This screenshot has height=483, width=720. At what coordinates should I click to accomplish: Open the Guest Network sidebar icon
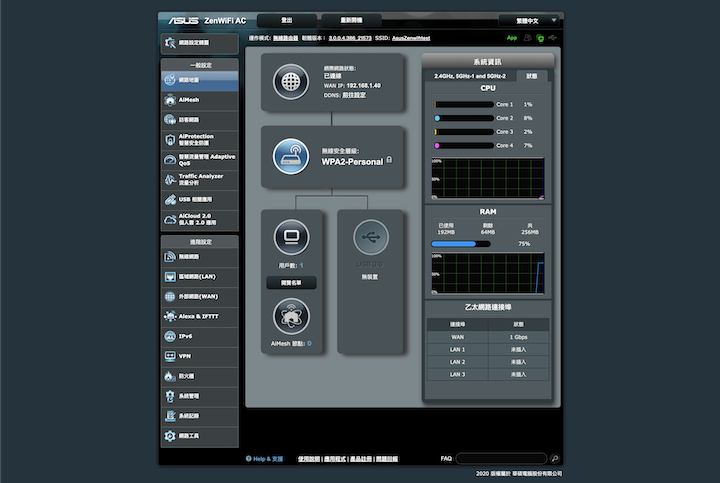pos(170,120)
